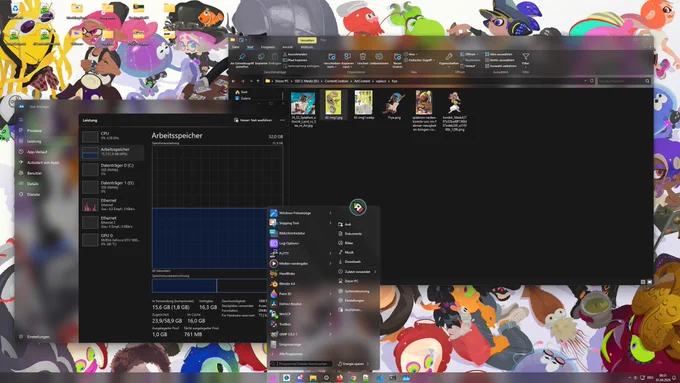Select GPU 0 in performance list

coord(113,239)
